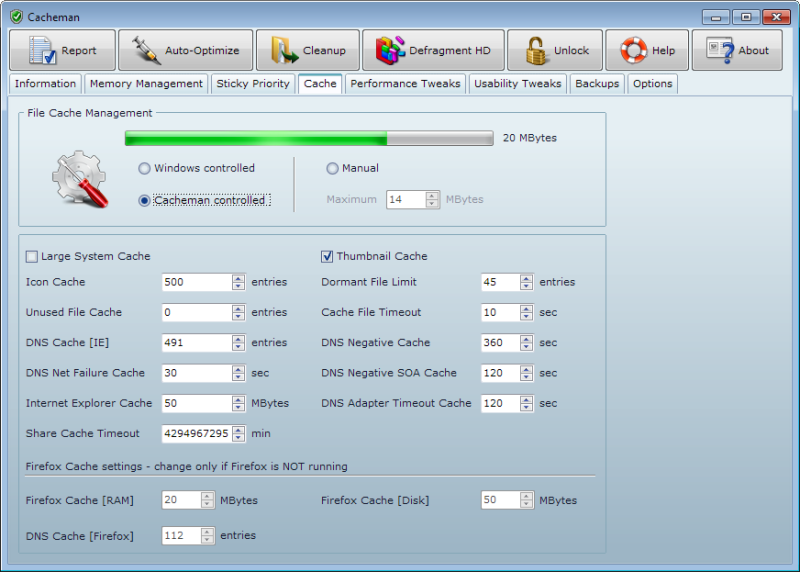Click the Unlock padlock icon

(x=536, y=50)
